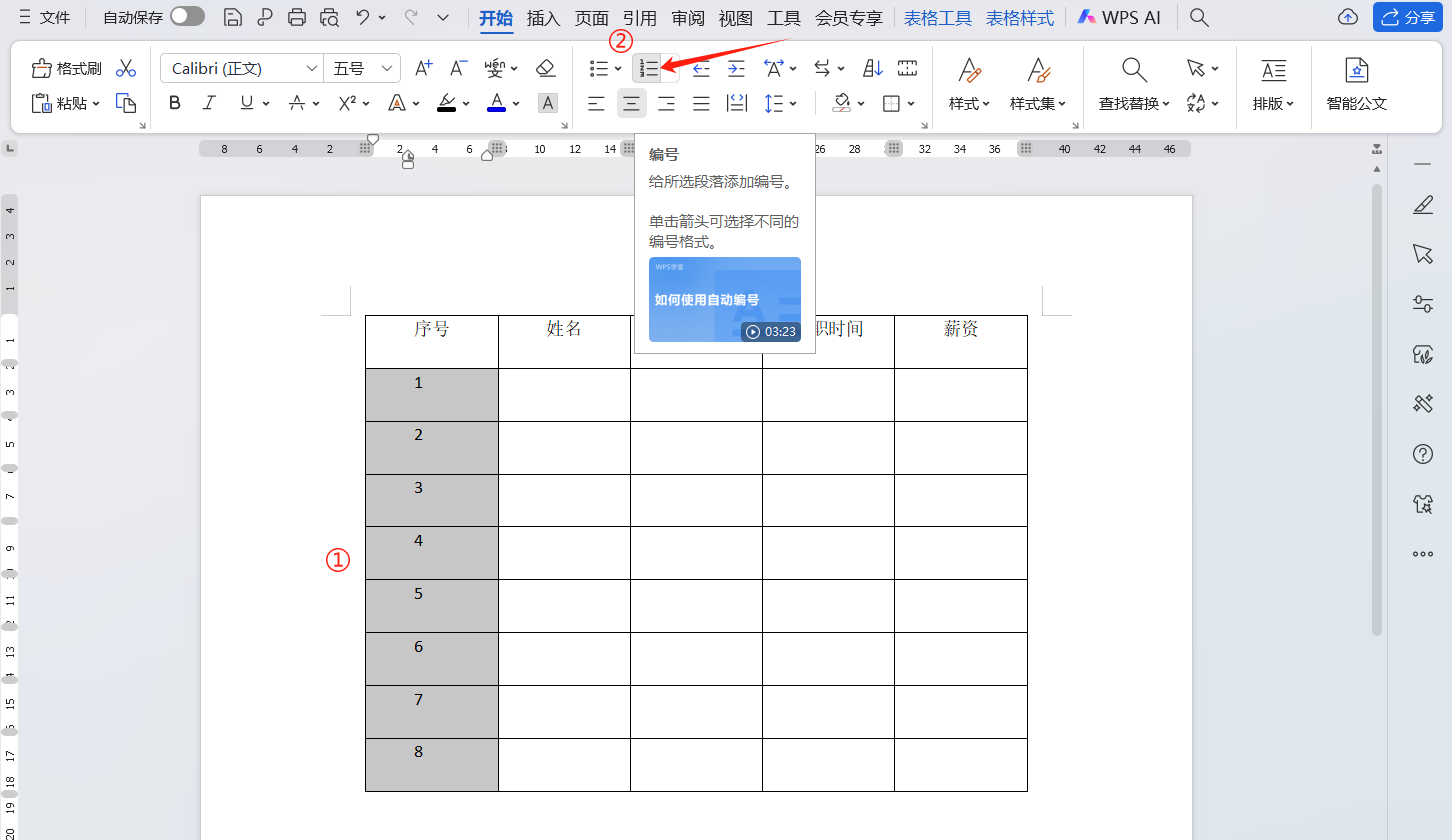Apply italic formatting
Viewport: 1452px width, 840px height.
point(209,103)
